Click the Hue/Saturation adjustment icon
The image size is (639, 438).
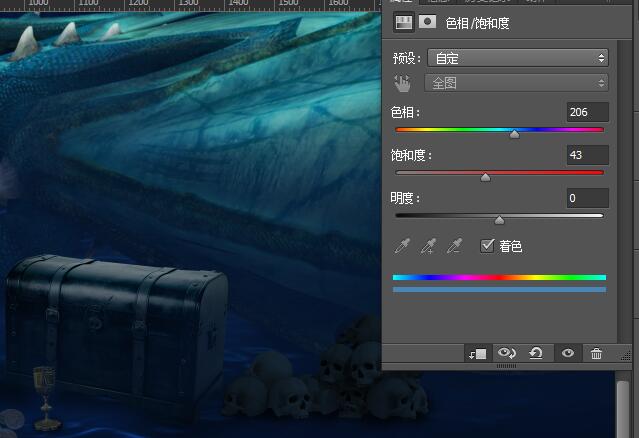point(404,22)
